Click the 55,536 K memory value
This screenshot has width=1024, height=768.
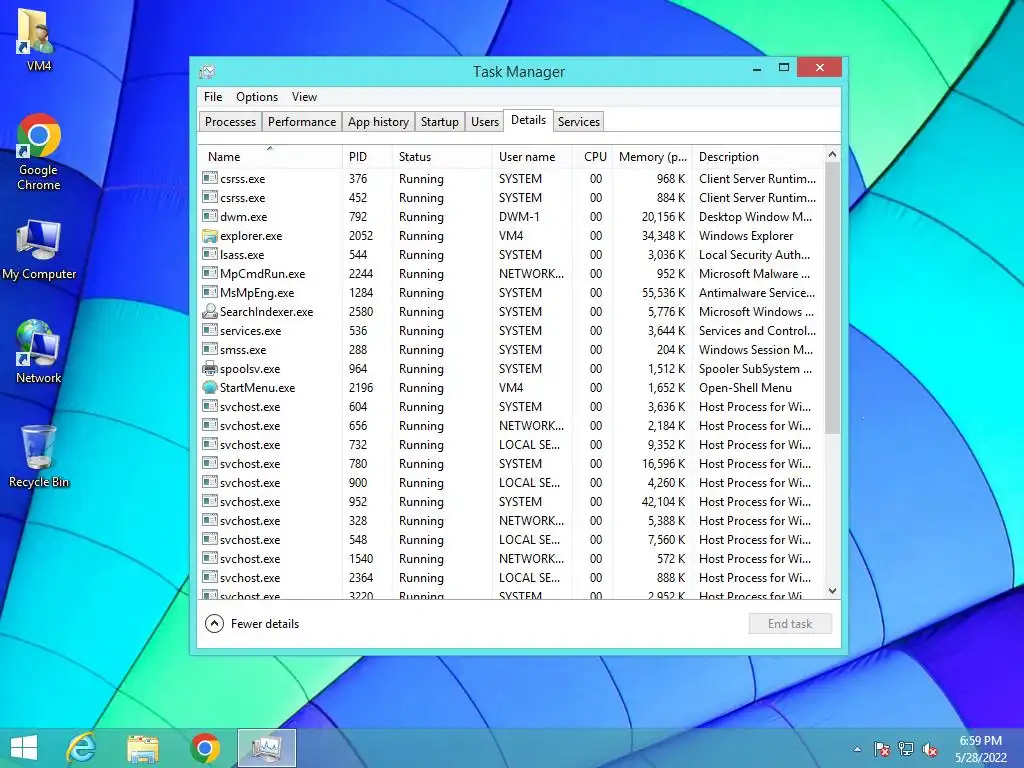[664, 293]
